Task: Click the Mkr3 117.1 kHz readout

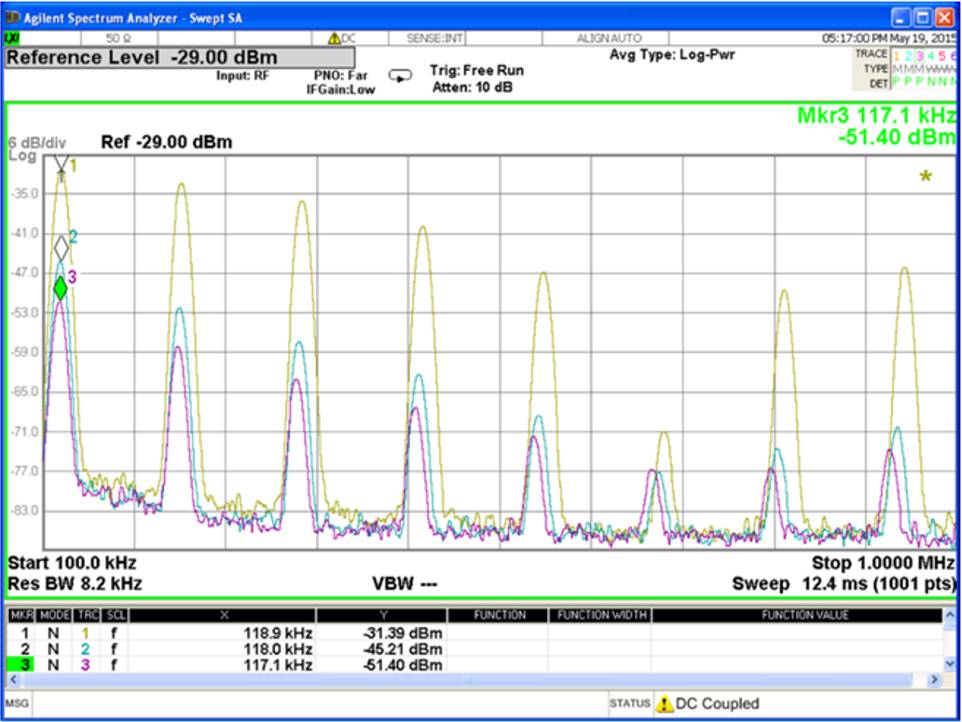Action: 876,117
